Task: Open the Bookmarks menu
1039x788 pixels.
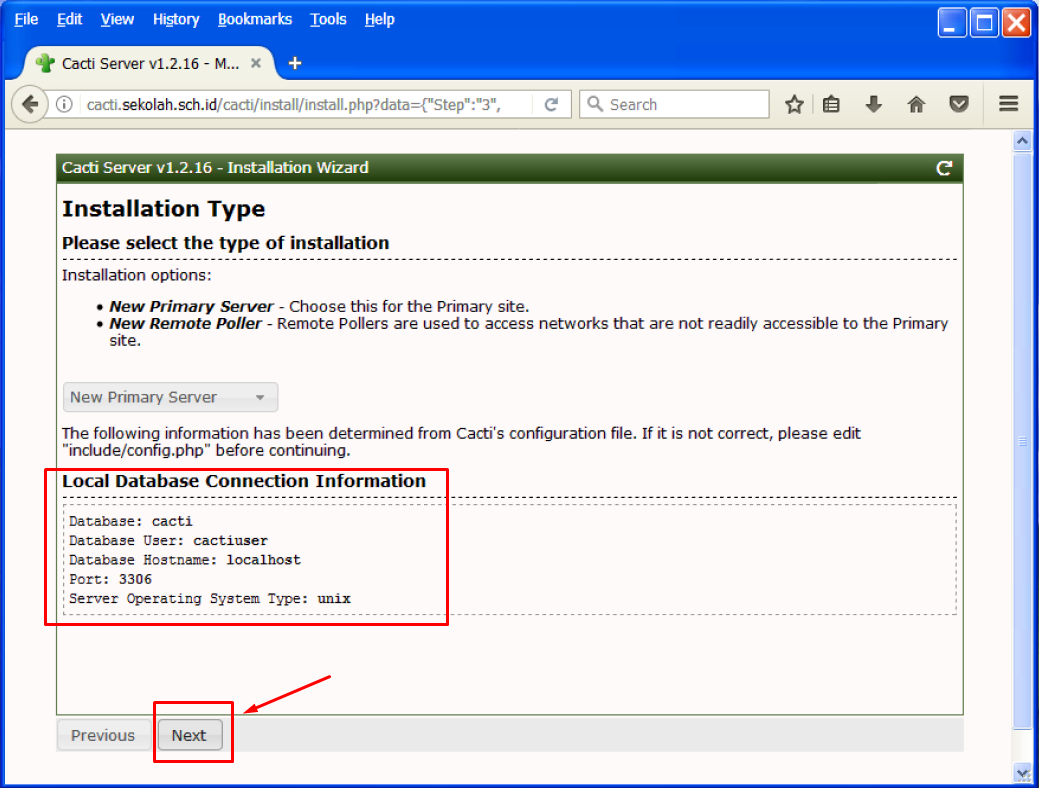Action: point(255,19)
